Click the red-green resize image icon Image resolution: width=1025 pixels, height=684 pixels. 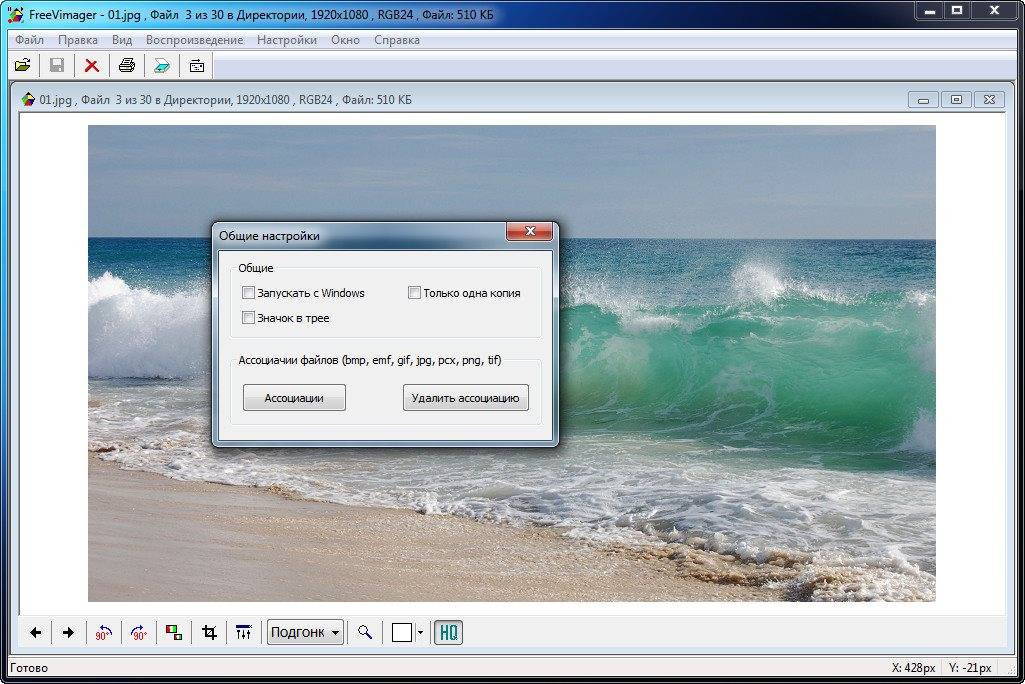coord(174,632)
